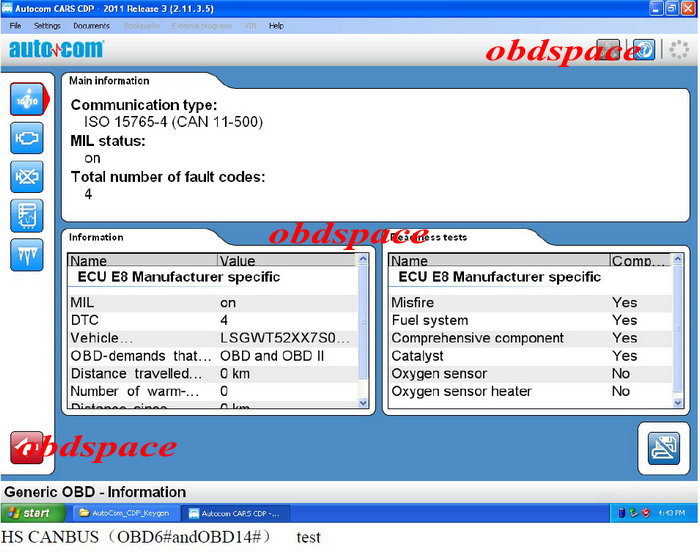
Task: Click down arrow of Readiness tests scrollbar
Action: (x=678, y=403)
